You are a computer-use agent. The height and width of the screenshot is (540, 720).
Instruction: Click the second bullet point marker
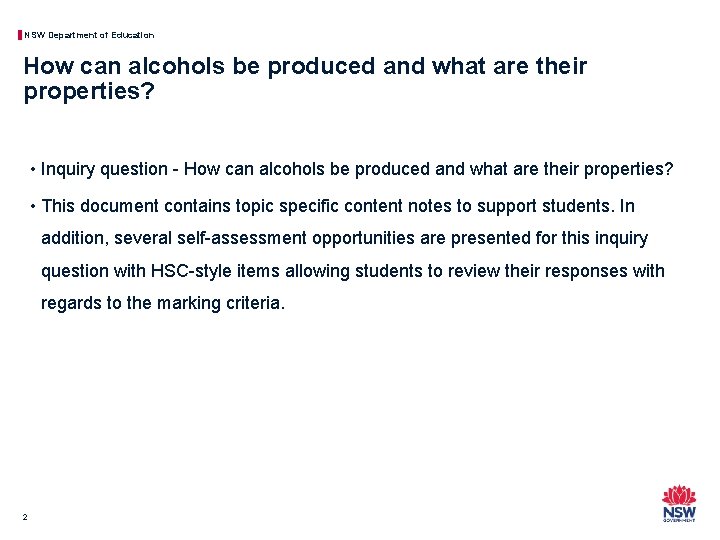(x=33, y=207)
